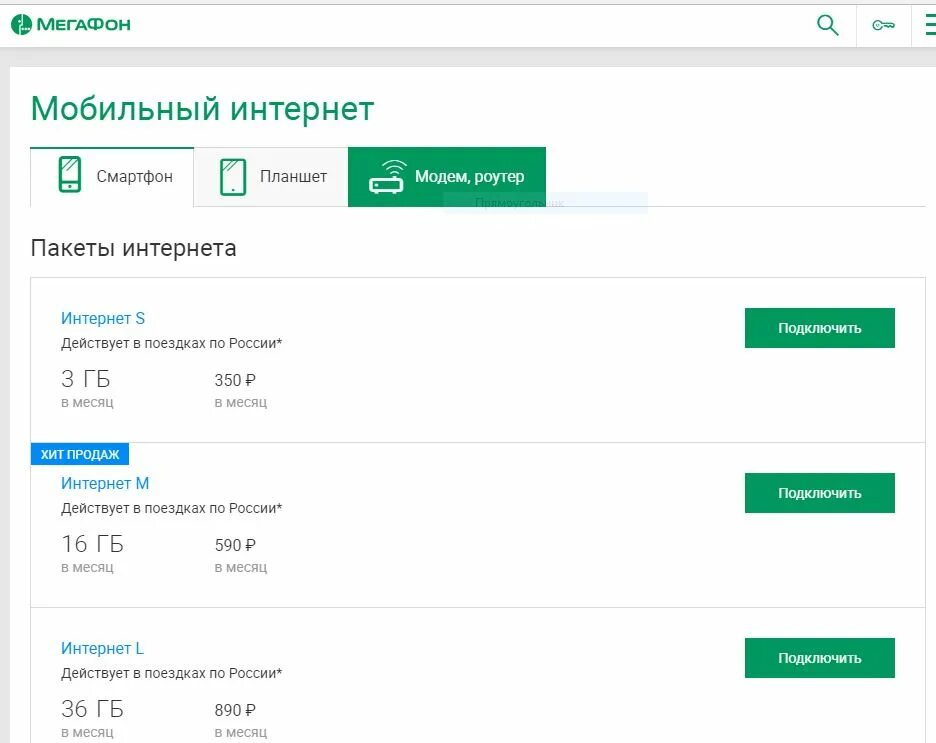Connect the Интернет M package
936x743 pixels.
click(x=820, y=493)
